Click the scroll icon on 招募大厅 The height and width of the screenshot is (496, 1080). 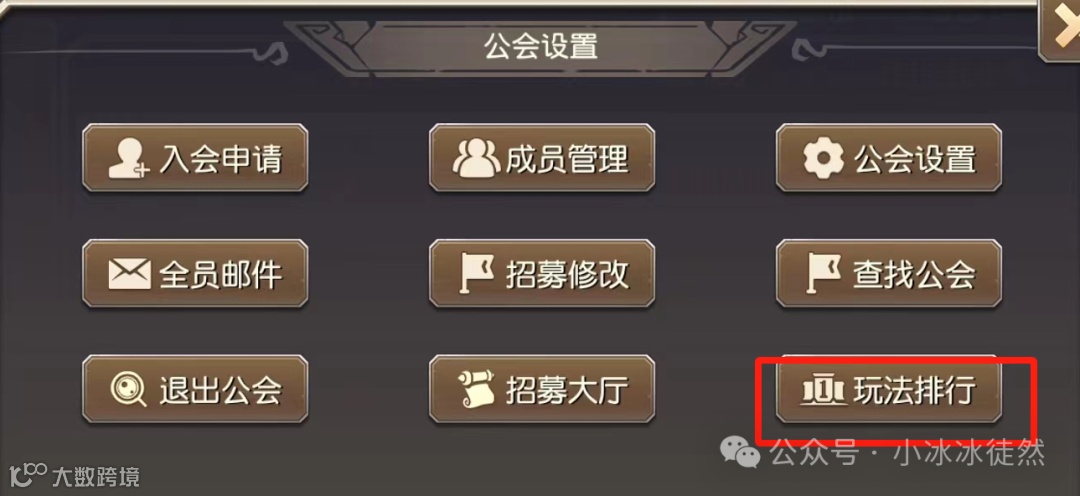tap(477, 390)
